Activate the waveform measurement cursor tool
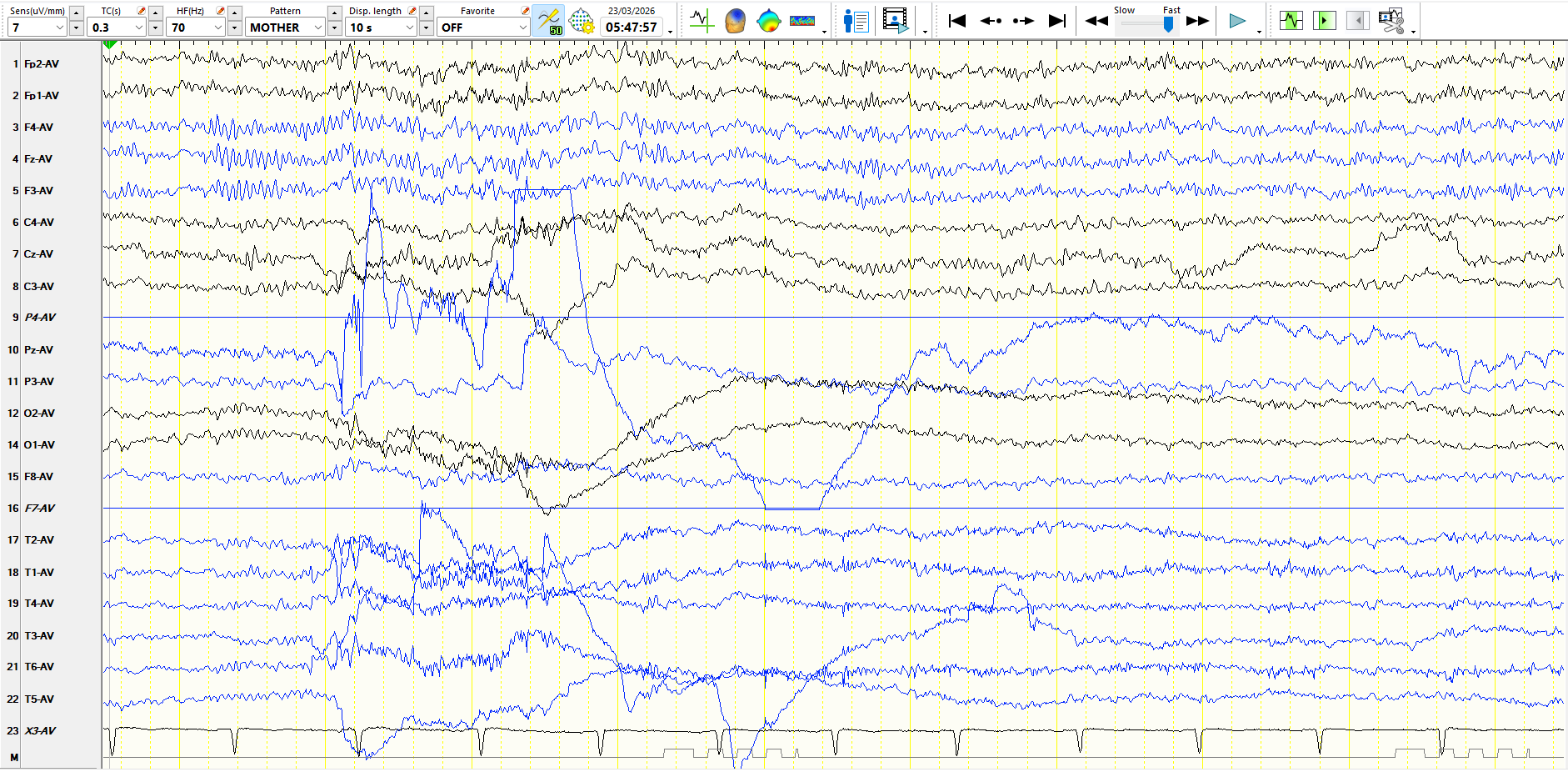This screenshot has height=772, width=1568. click(x=702, y=20)
